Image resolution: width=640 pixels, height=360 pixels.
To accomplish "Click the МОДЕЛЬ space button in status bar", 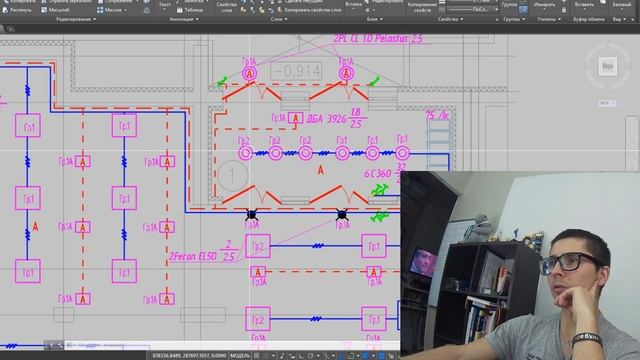I will [x=240, y=356].
